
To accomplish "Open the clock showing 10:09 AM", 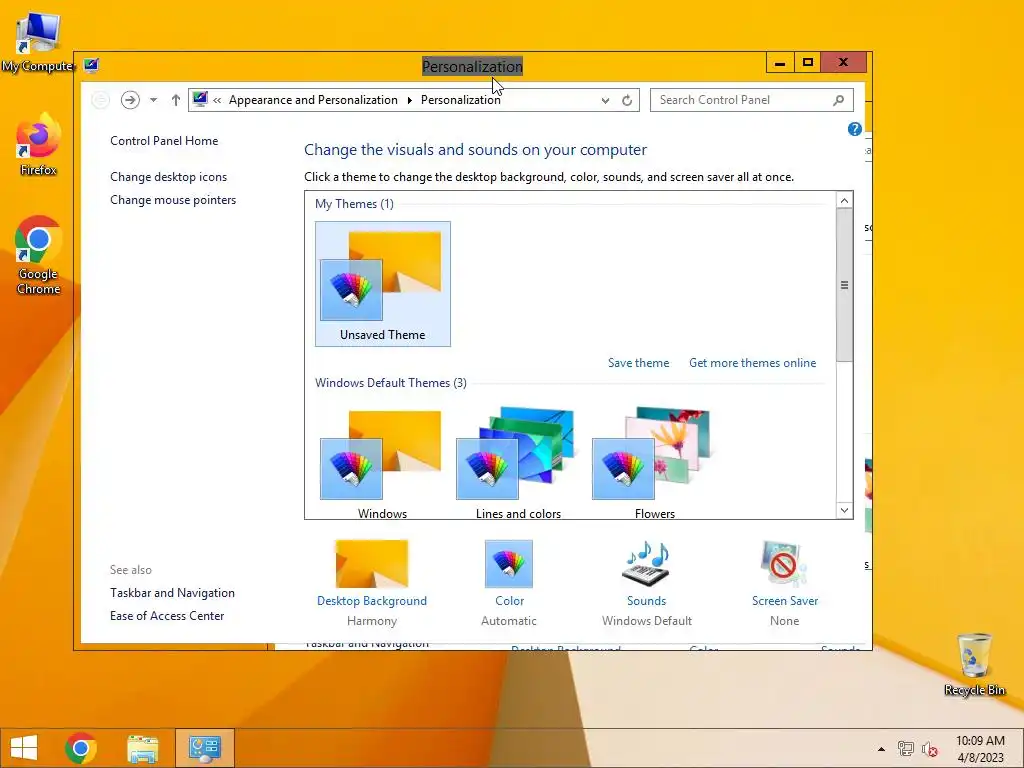I will click(x=980, y=749).
